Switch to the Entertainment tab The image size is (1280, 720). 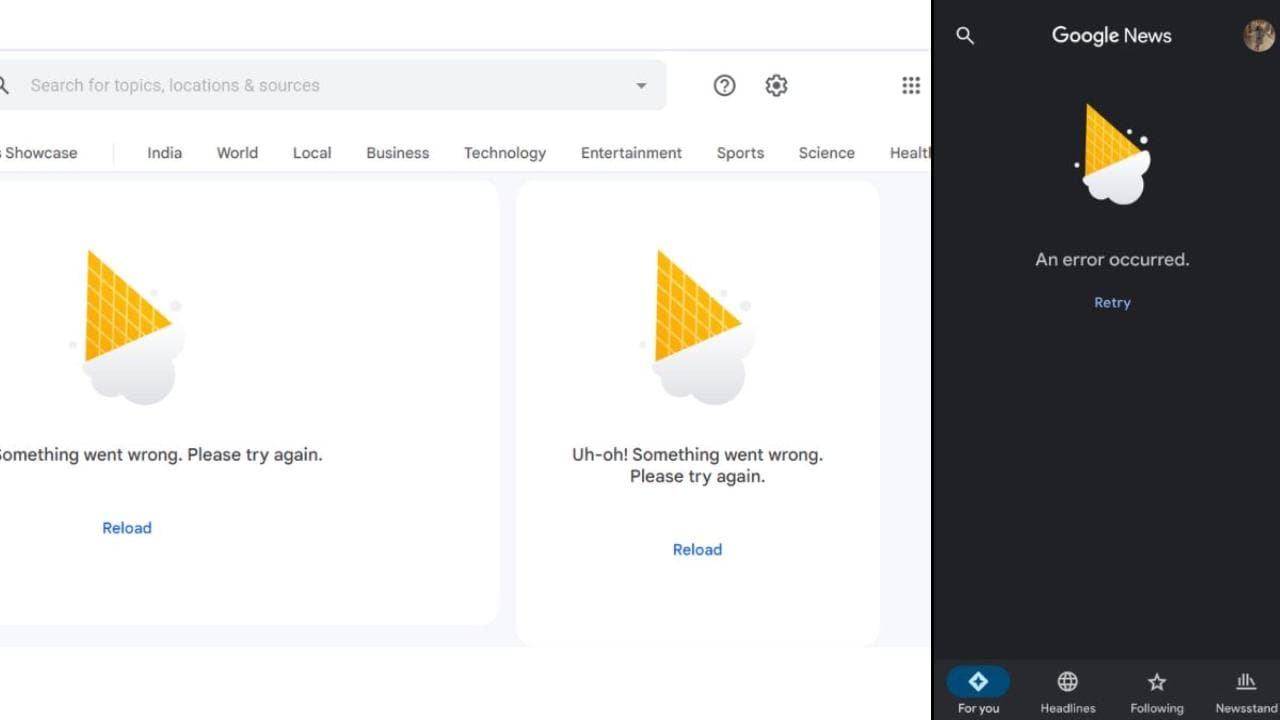tap(631, 153)
